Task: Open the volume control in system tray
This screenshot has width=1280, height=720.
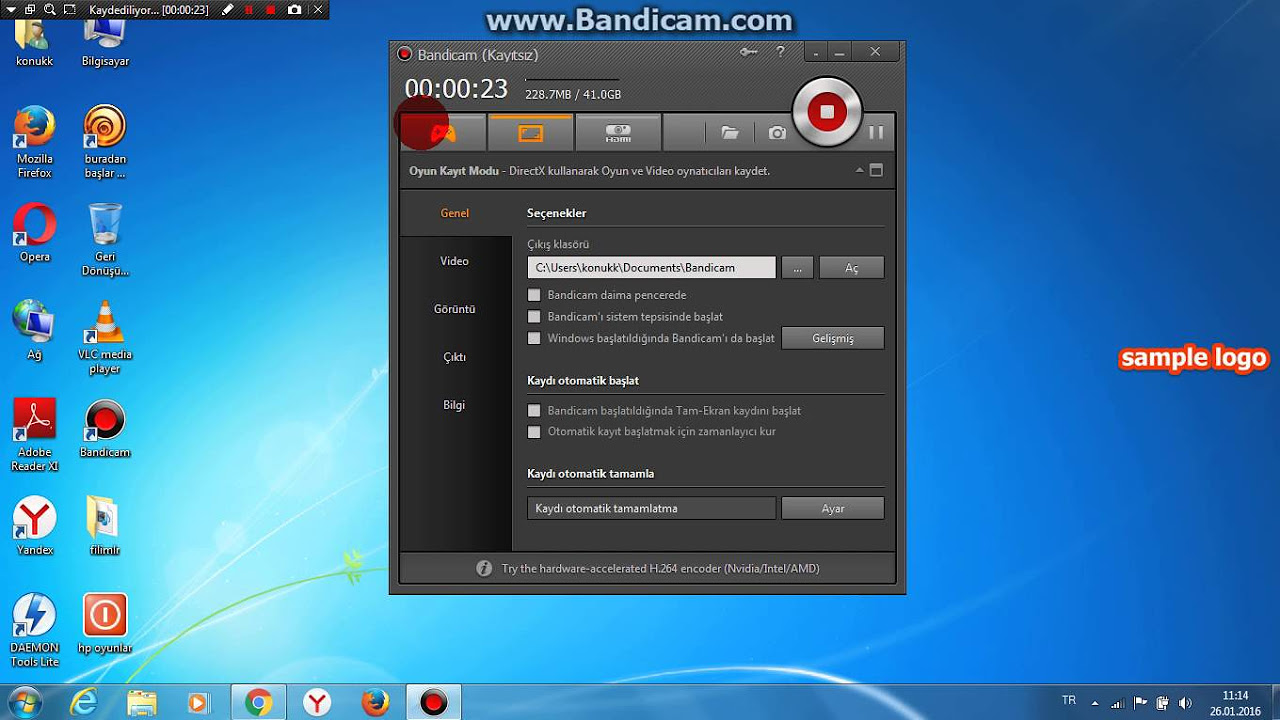Action: click(1185, 703)
